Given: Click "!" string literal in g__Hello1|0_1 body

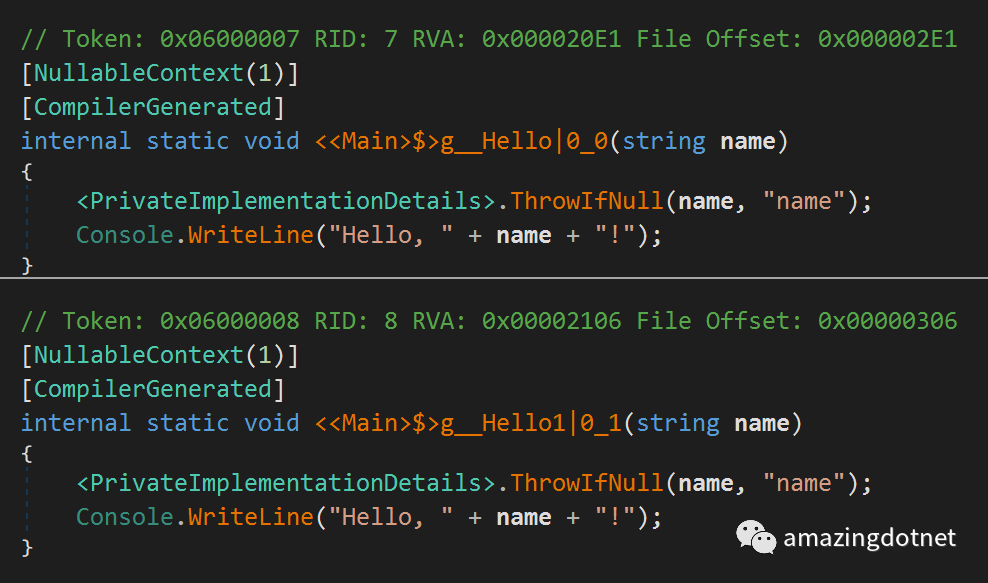Looking at the screenshot, I should pos(615,517).
